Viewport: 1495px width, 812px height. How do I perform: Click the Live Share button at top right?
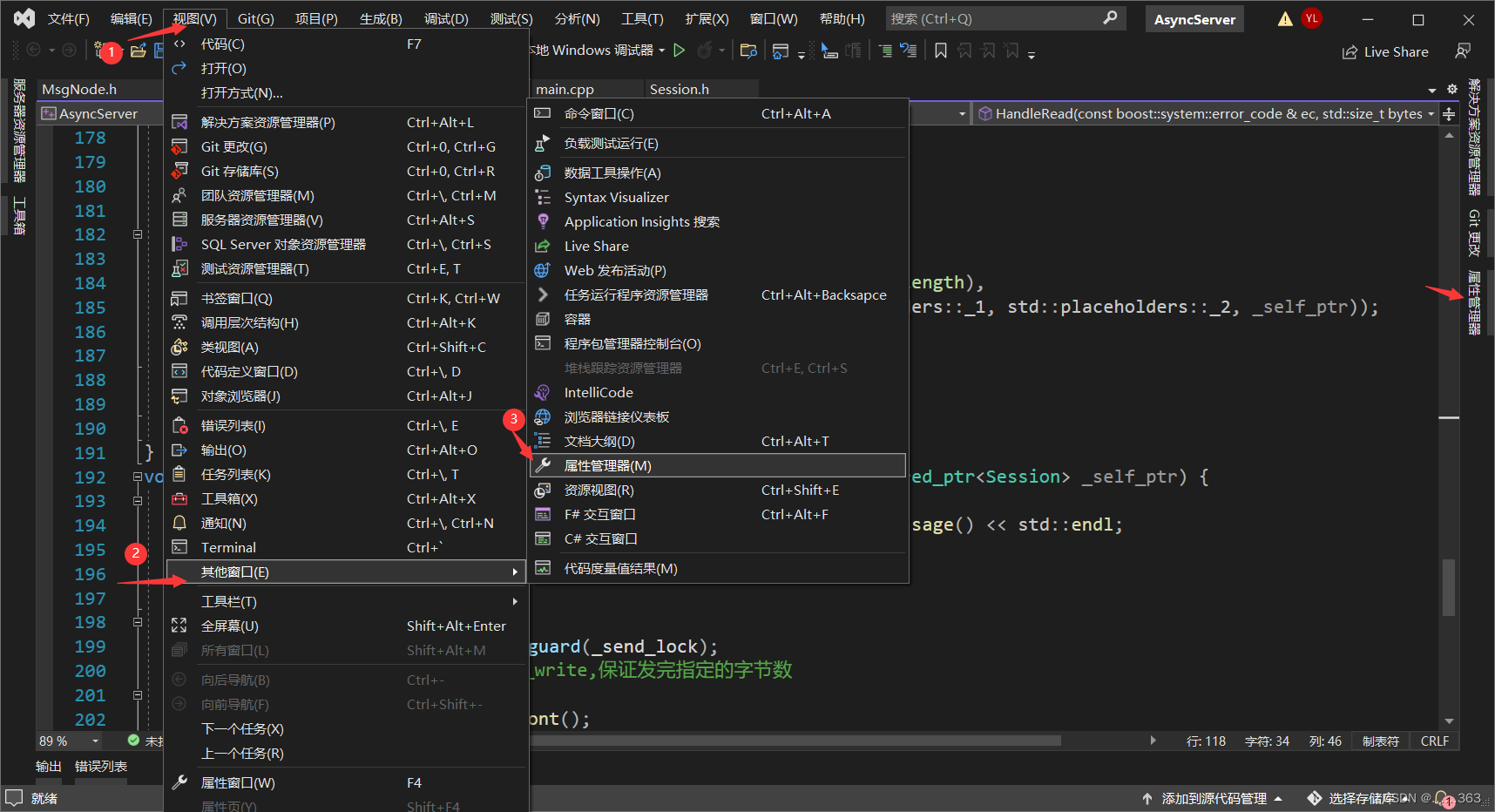coord(1385,51)
